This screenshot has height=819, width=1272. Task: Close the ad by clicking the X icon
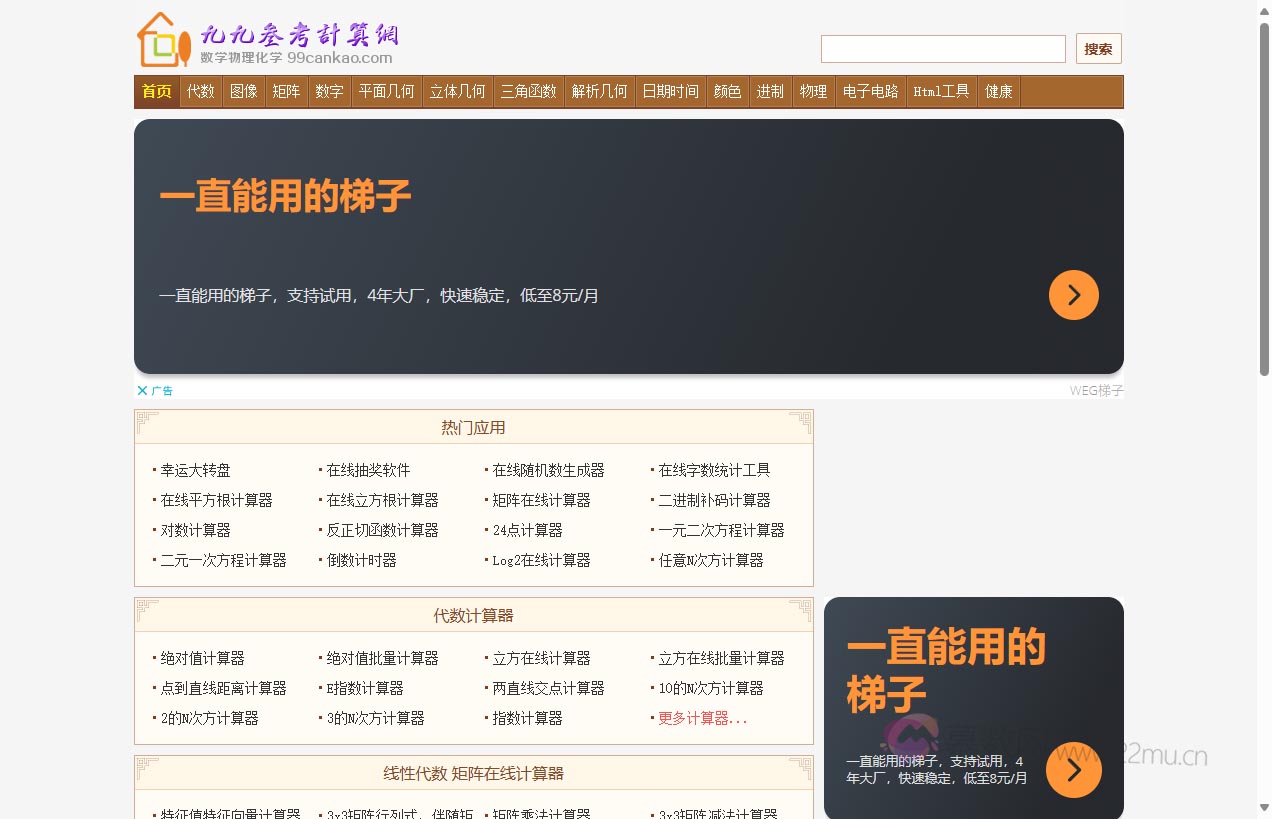click(x=142, y=390)
